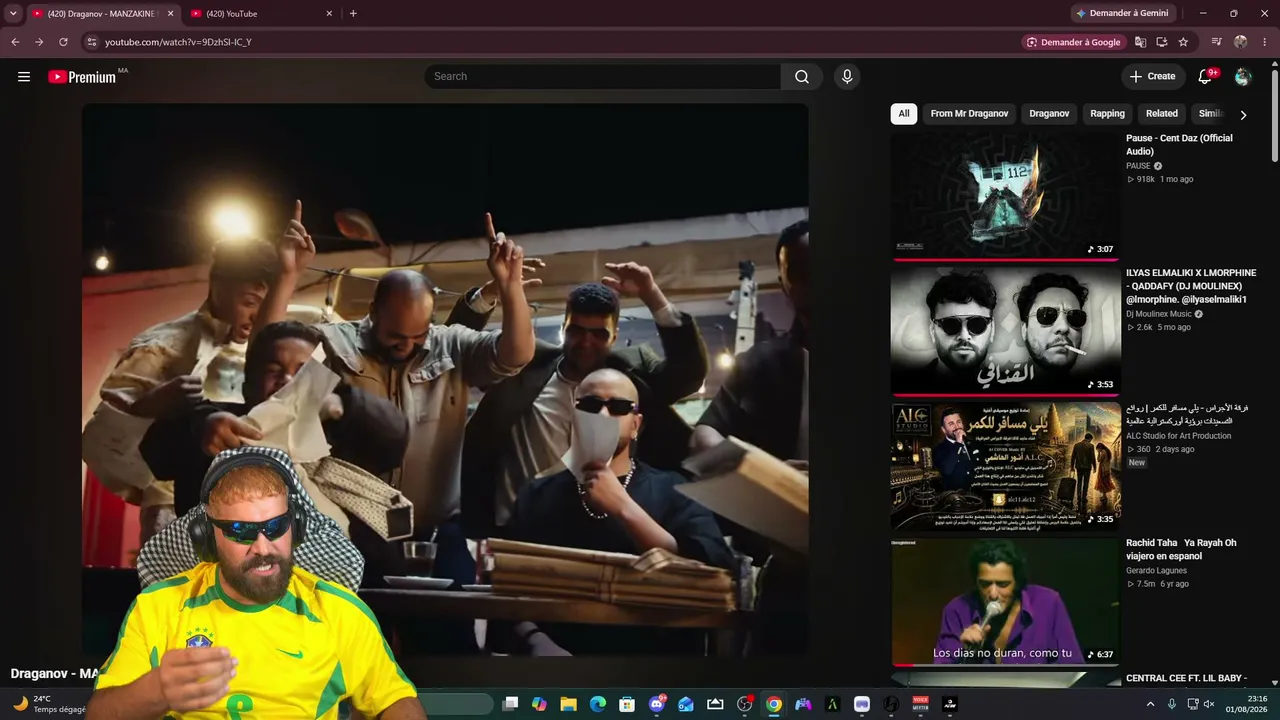Viewport: 1280px width, 720px height.
Task: Open a new browser tab
Action: click(353, 13)
